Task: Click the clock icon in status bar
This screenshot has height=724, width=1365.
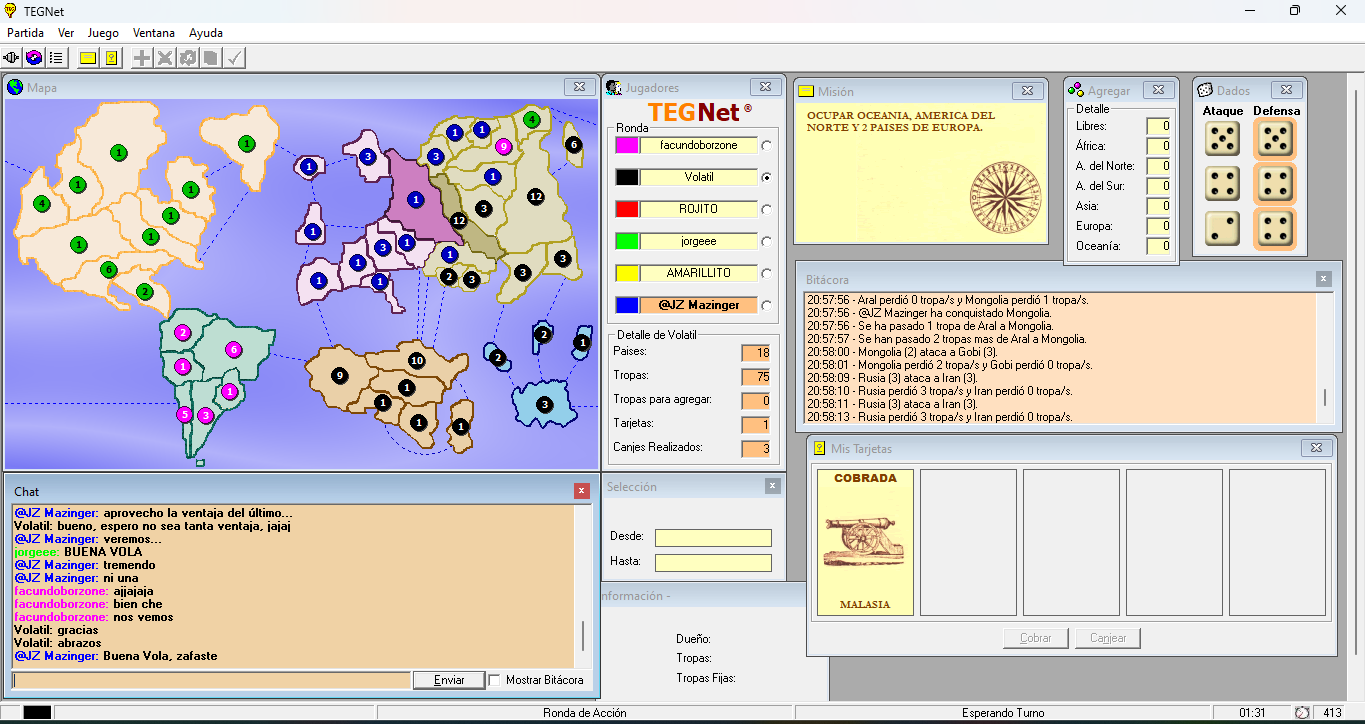Action: [1302, 713]
